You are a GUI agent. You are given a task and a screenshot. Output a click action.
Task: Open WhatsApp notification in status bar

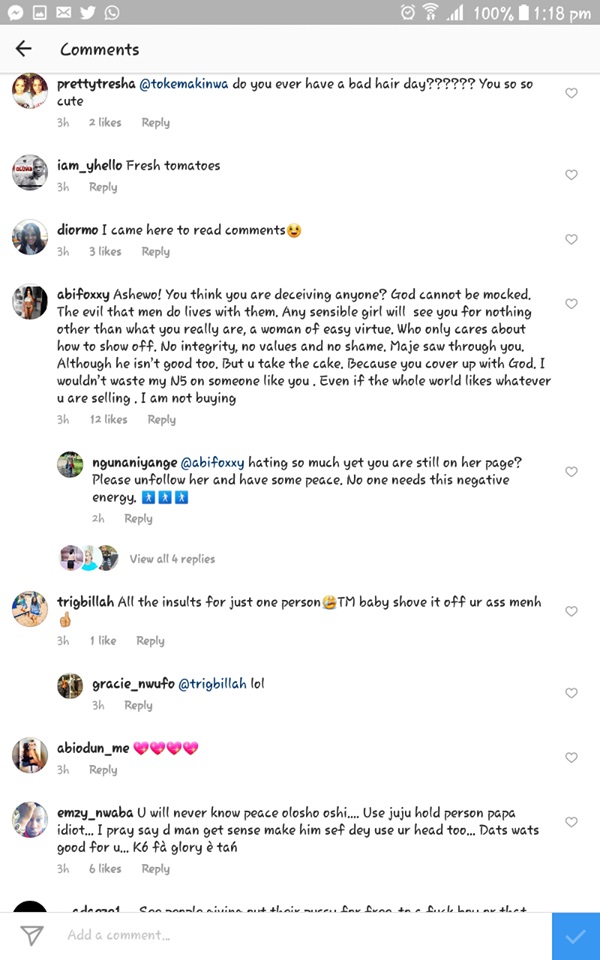click(x=111, y=13)
